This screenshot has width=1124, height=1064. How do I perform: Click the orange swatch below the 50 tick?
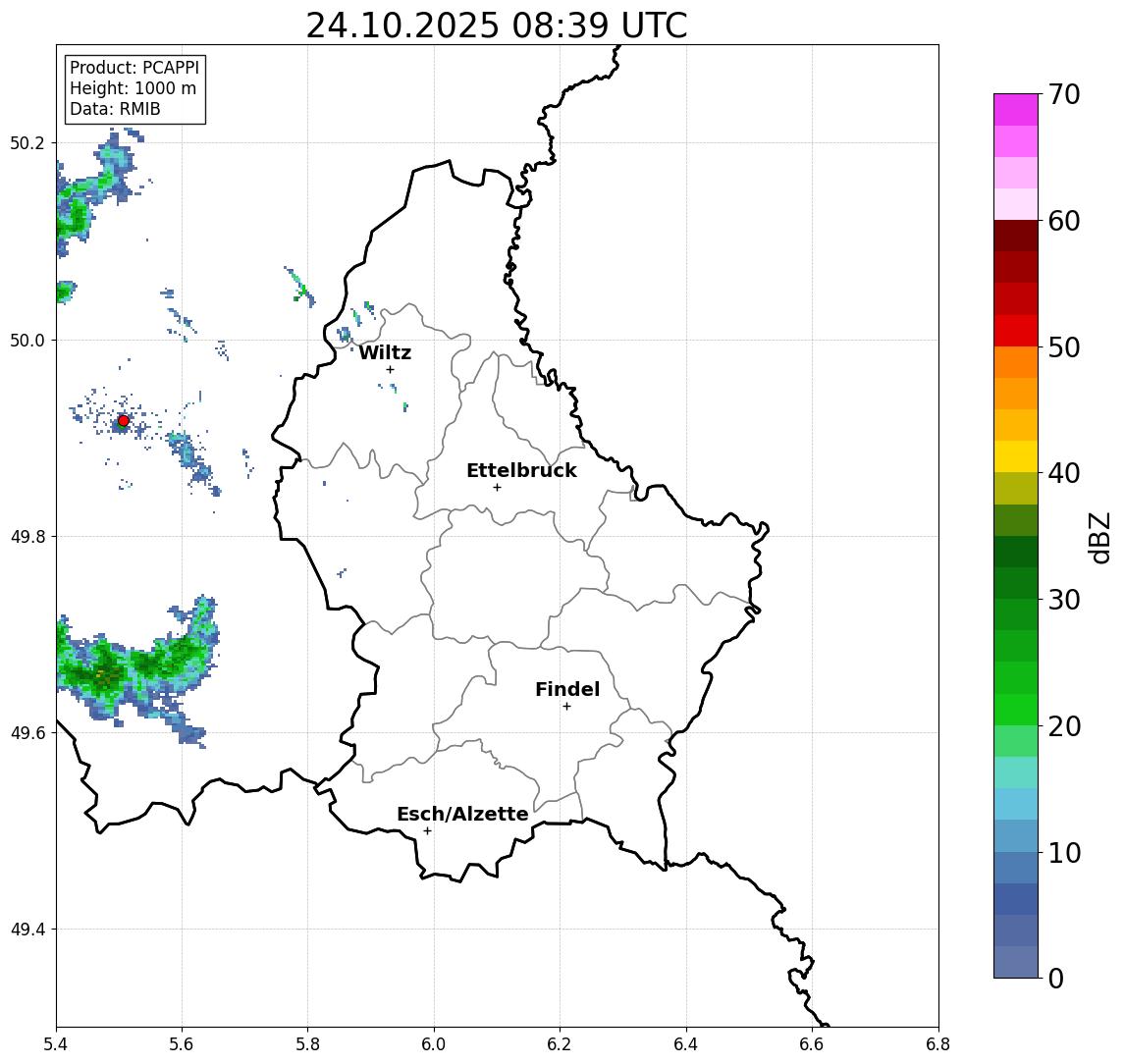point(1016,362)
